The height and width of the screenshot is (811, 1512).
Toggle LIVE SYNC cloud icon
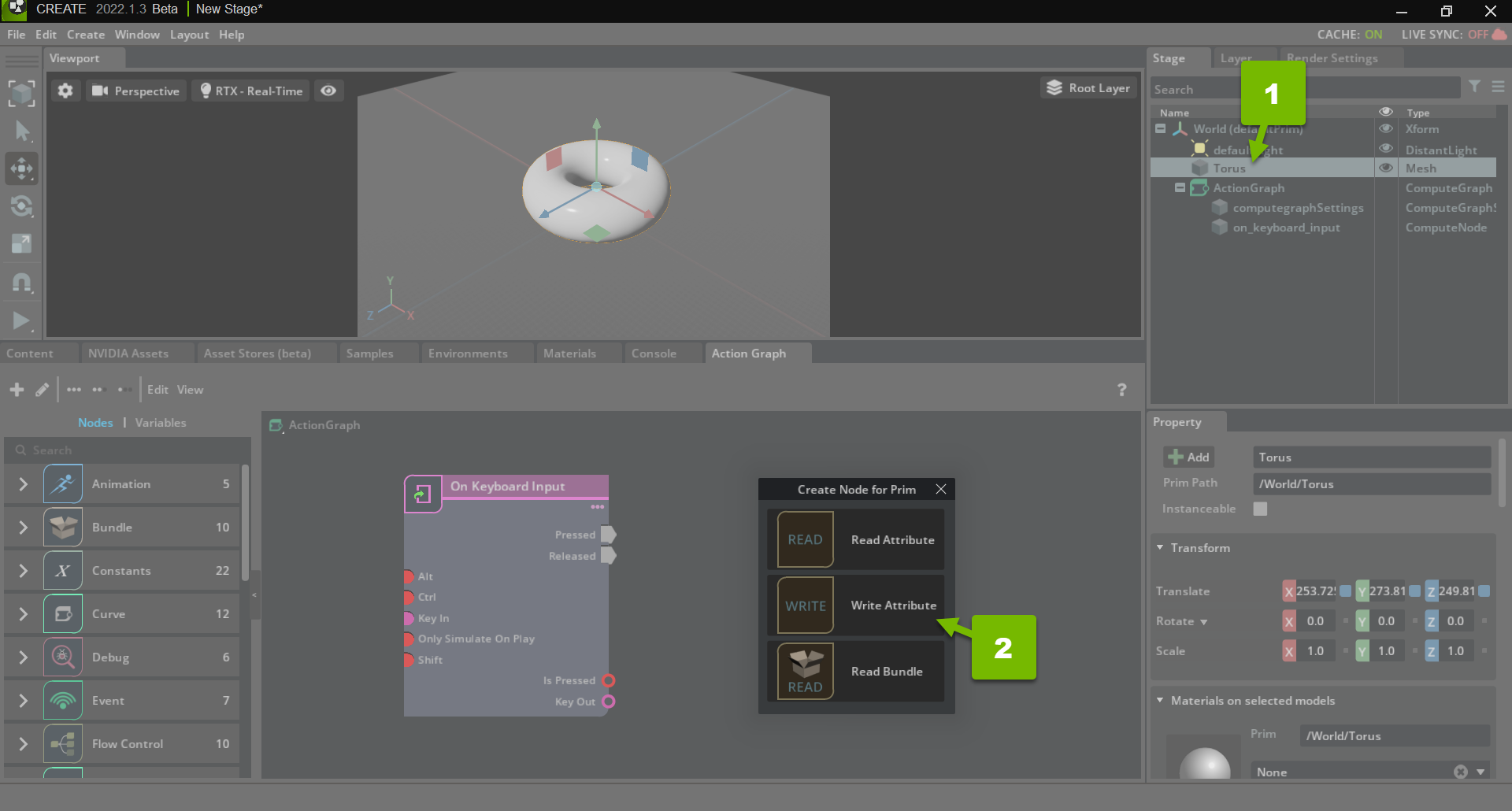1500,34
